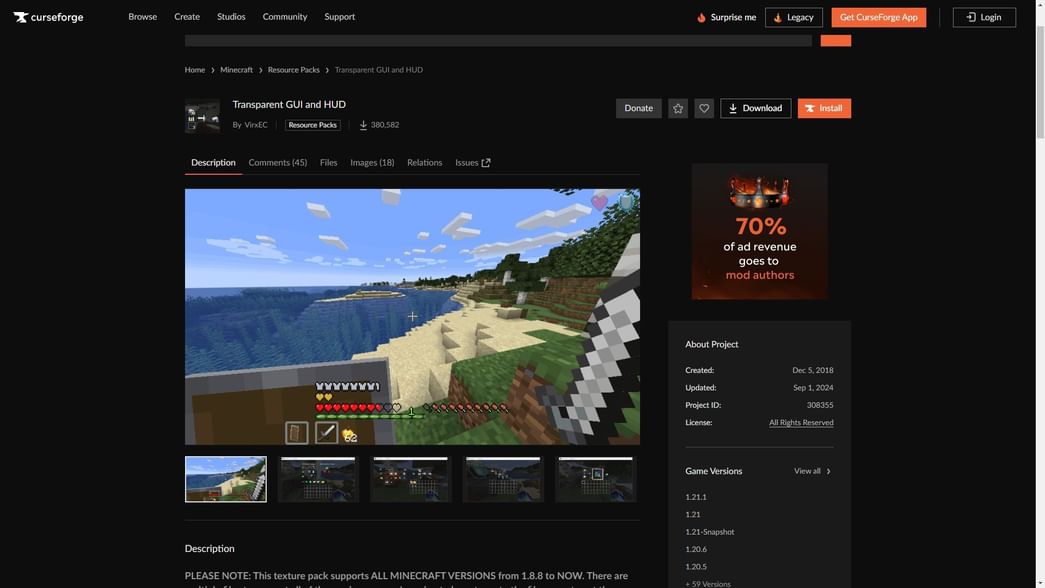Viewport: 1045px width, 588px height.
Task: Click the download icon inside the Download button
Action: (734, 108)
